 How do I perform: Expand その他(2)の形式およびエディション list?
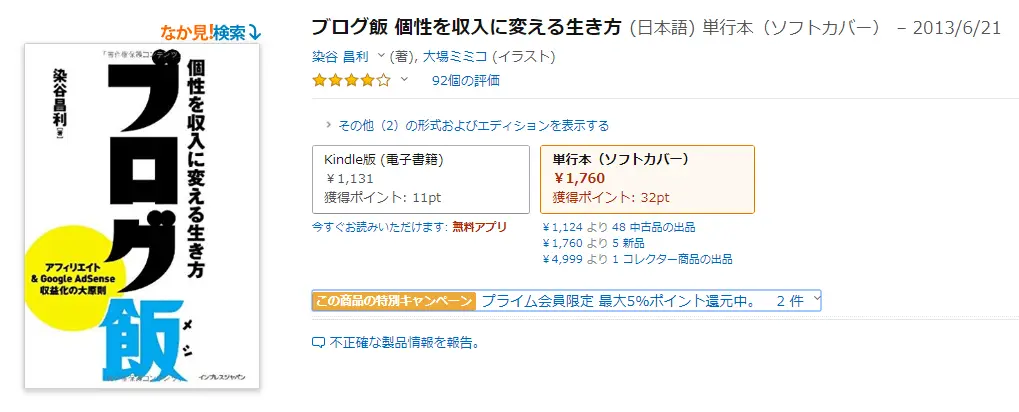point(467,126)
